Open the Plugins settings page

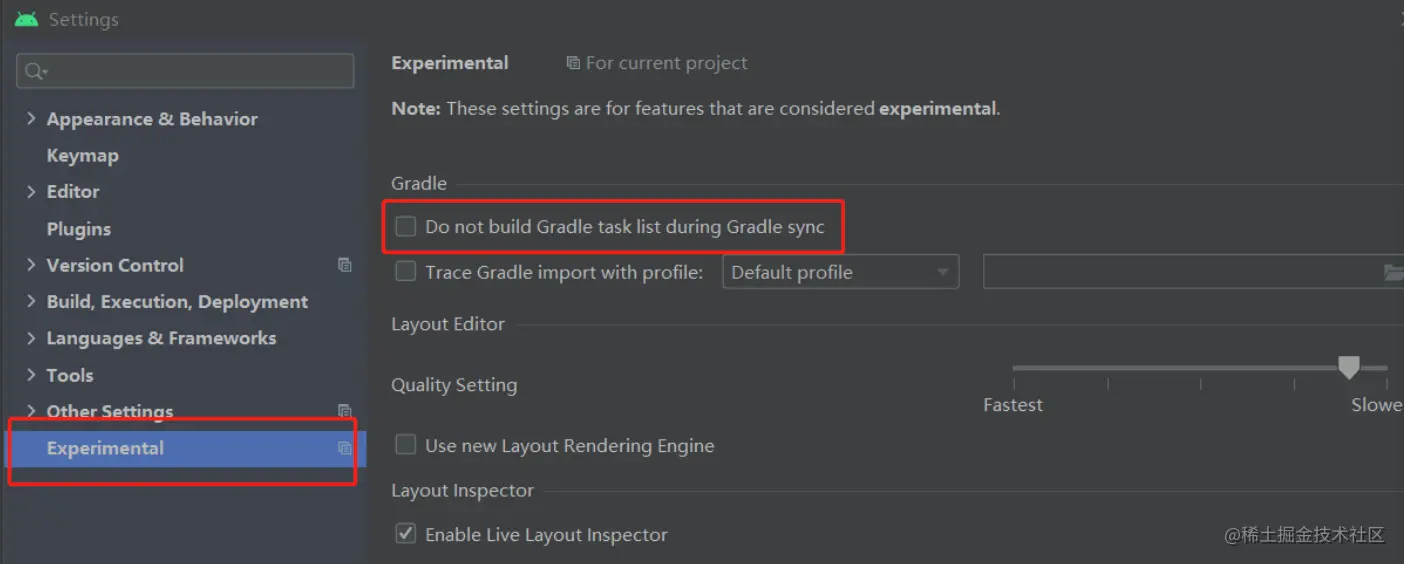point(78,229)
